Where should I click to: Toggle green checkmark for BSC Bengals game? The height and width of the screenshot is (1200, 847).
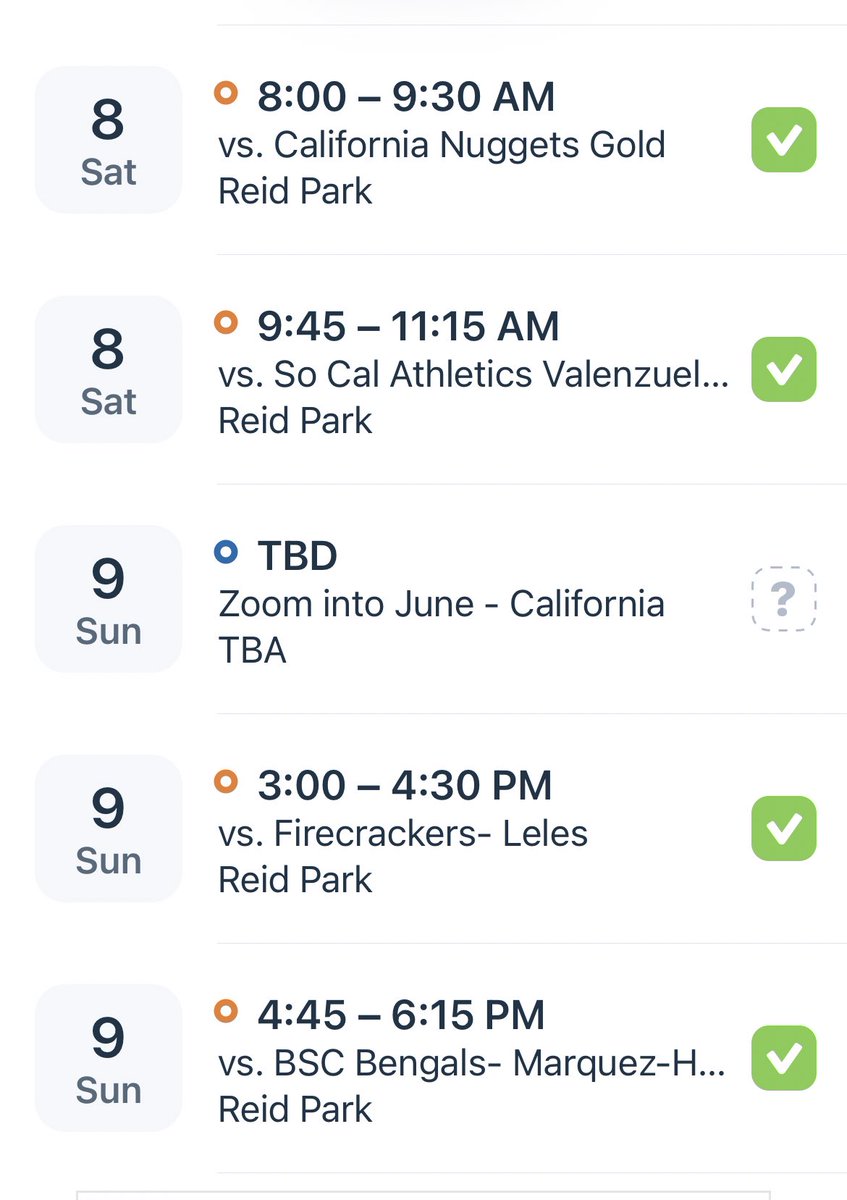point(784,1058)
